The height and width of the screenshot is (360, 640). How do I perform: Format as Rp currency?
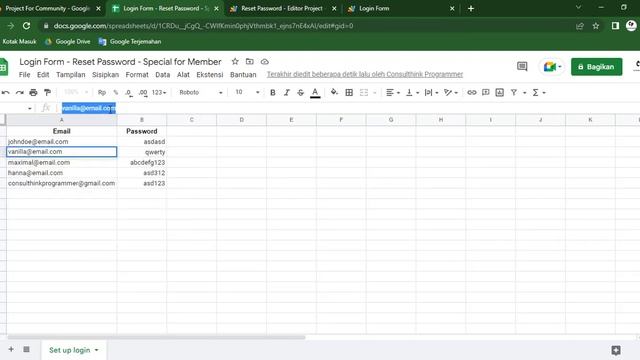point(102,93)
